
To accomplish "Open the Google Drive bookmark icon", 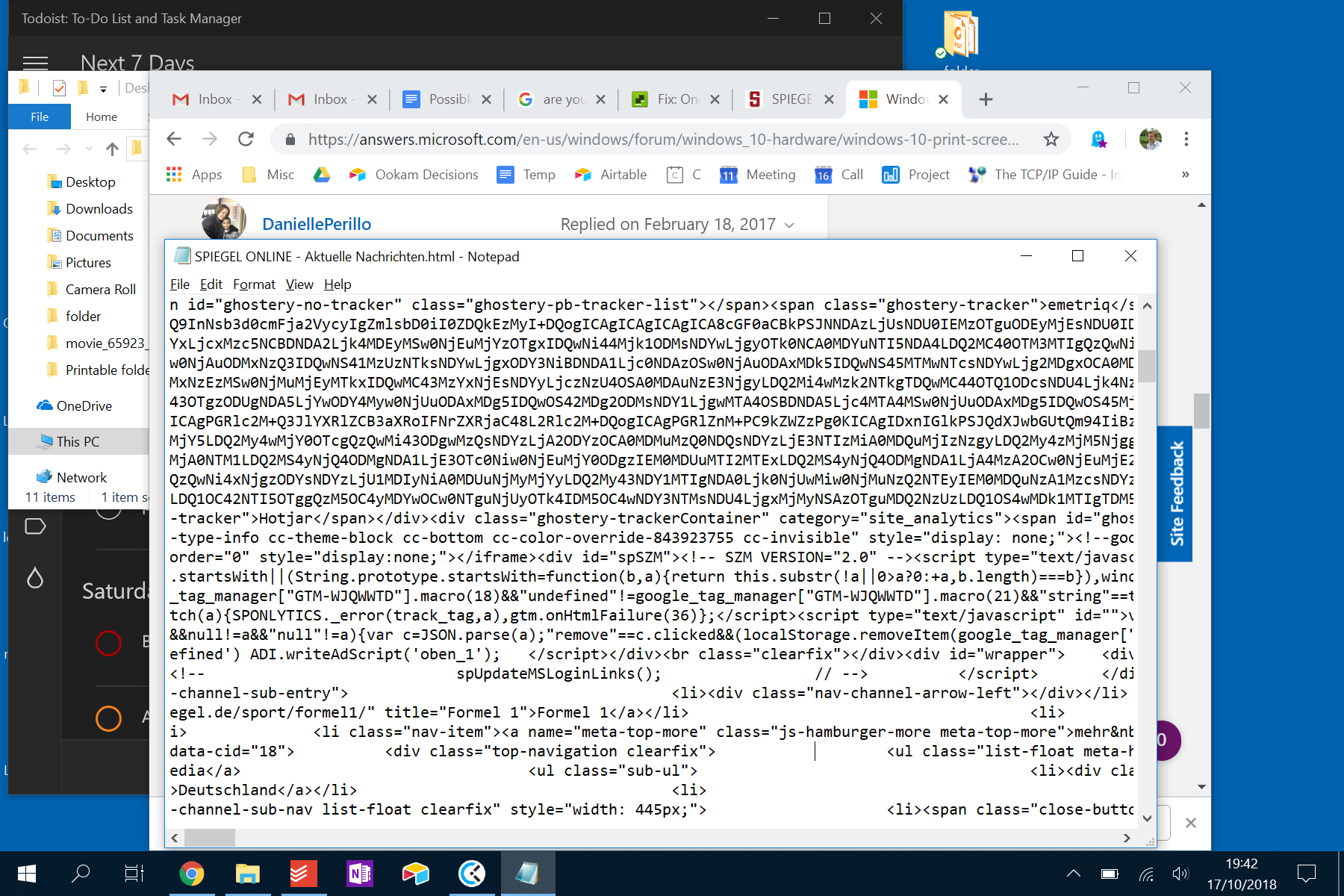I will [x=322, y=175].
